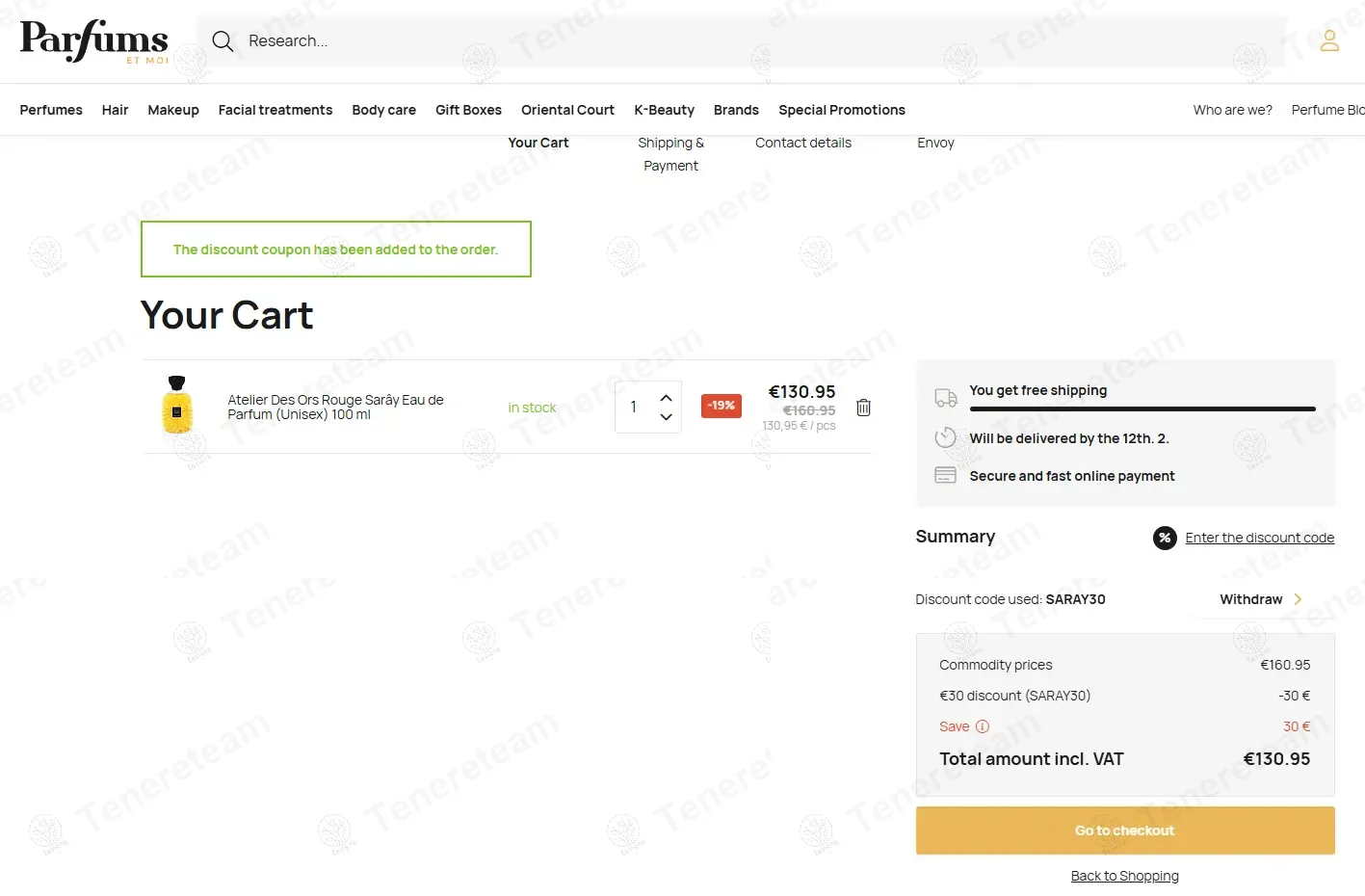Open the Perfumes menu
The image size is (1365, 896).
point(51,110)
